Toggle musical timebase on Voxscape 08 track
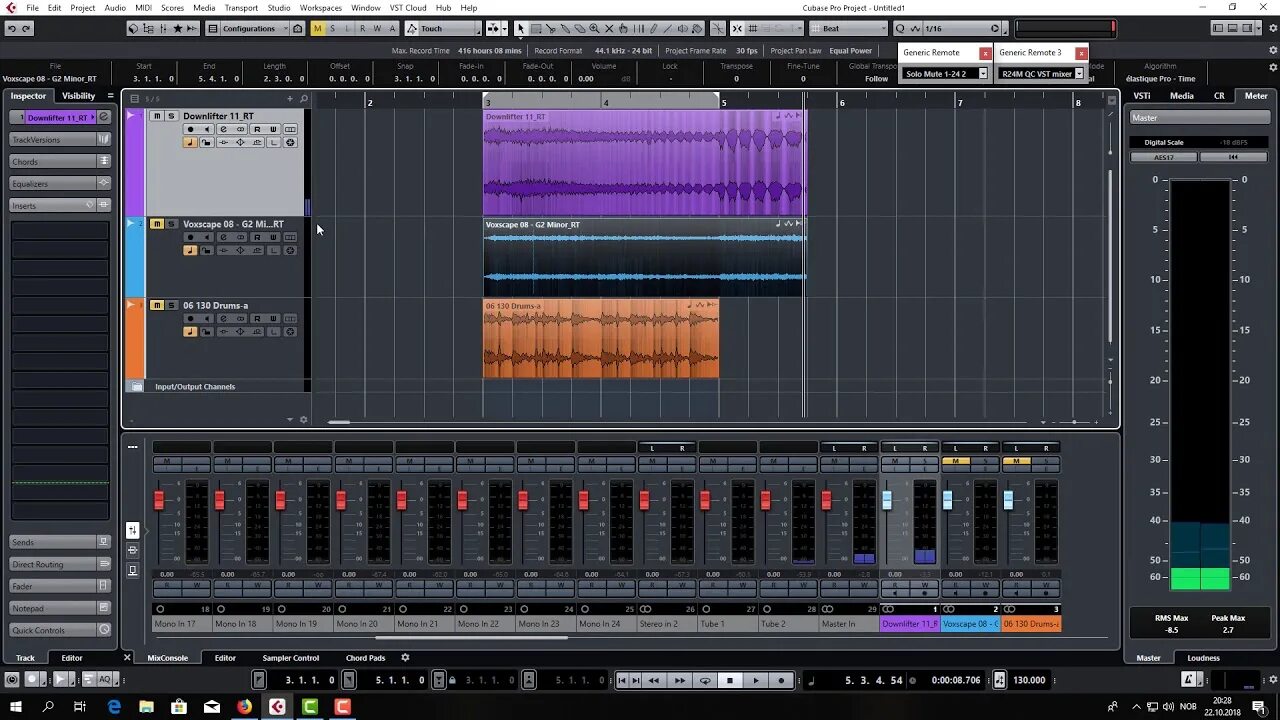Viewport: 1280px width, 720px height. click(190, 250)
